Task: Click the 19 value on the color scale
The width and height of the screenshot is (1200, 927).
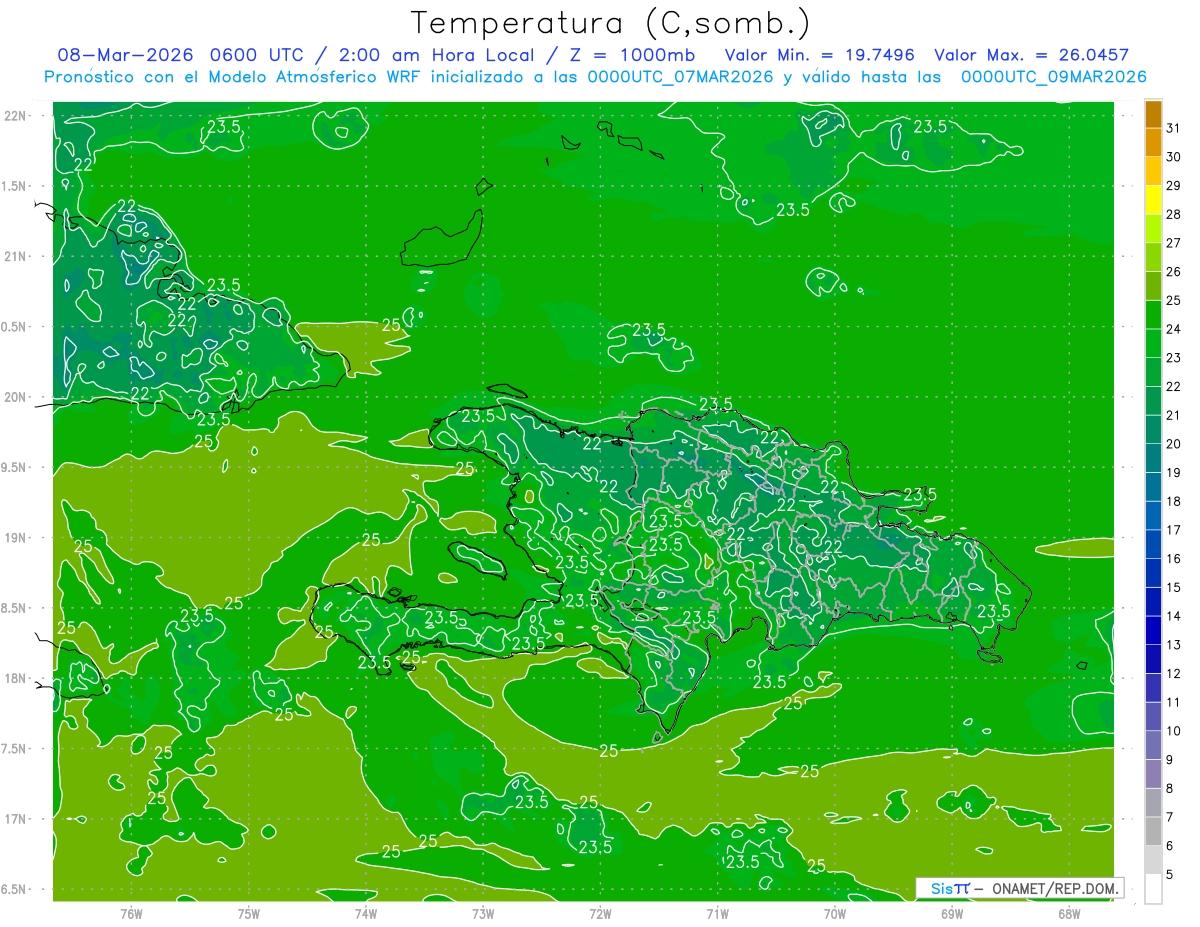Action: 1174,472
